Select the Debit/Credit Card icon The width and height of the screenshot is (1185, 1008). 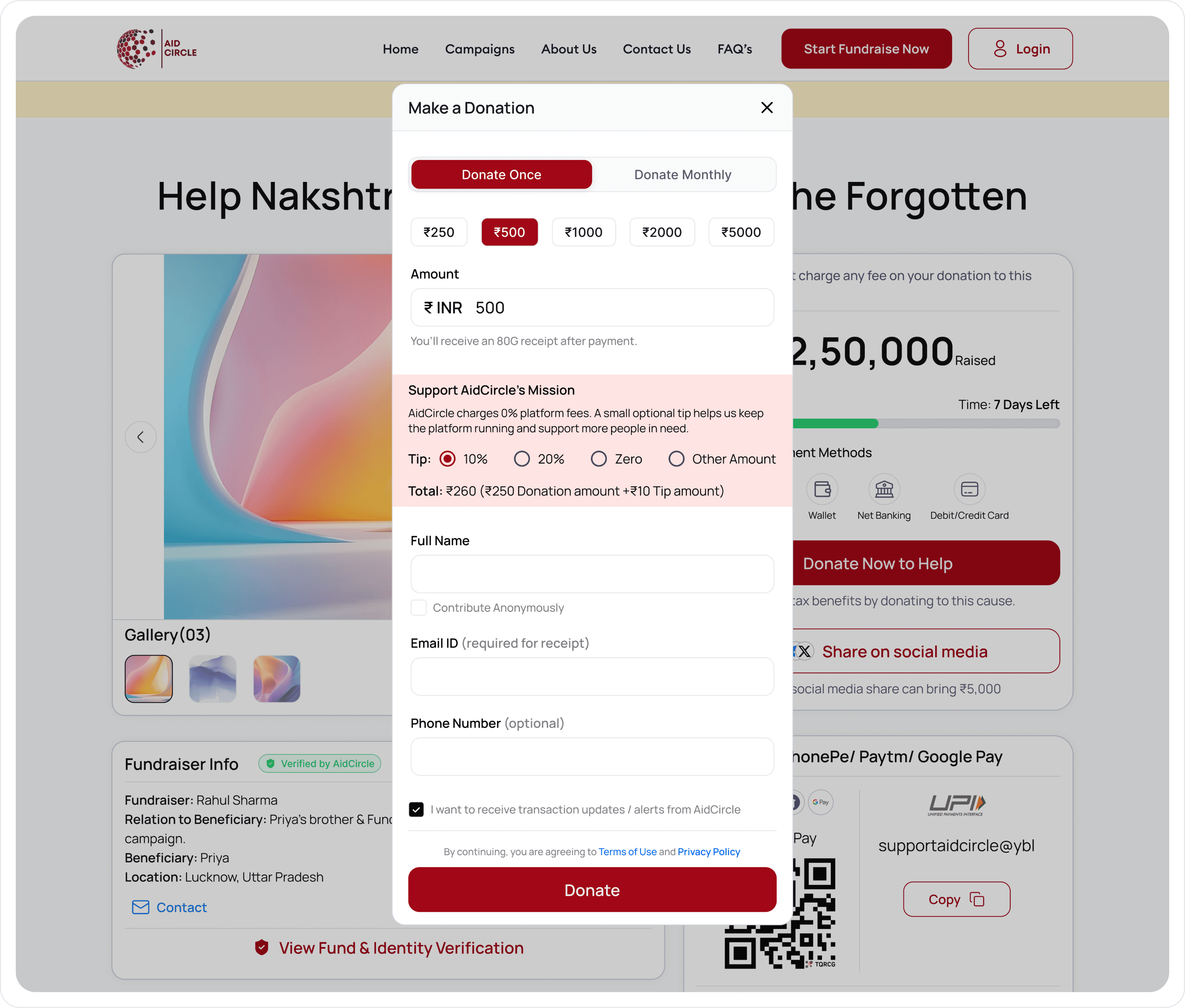coord(969,489)
